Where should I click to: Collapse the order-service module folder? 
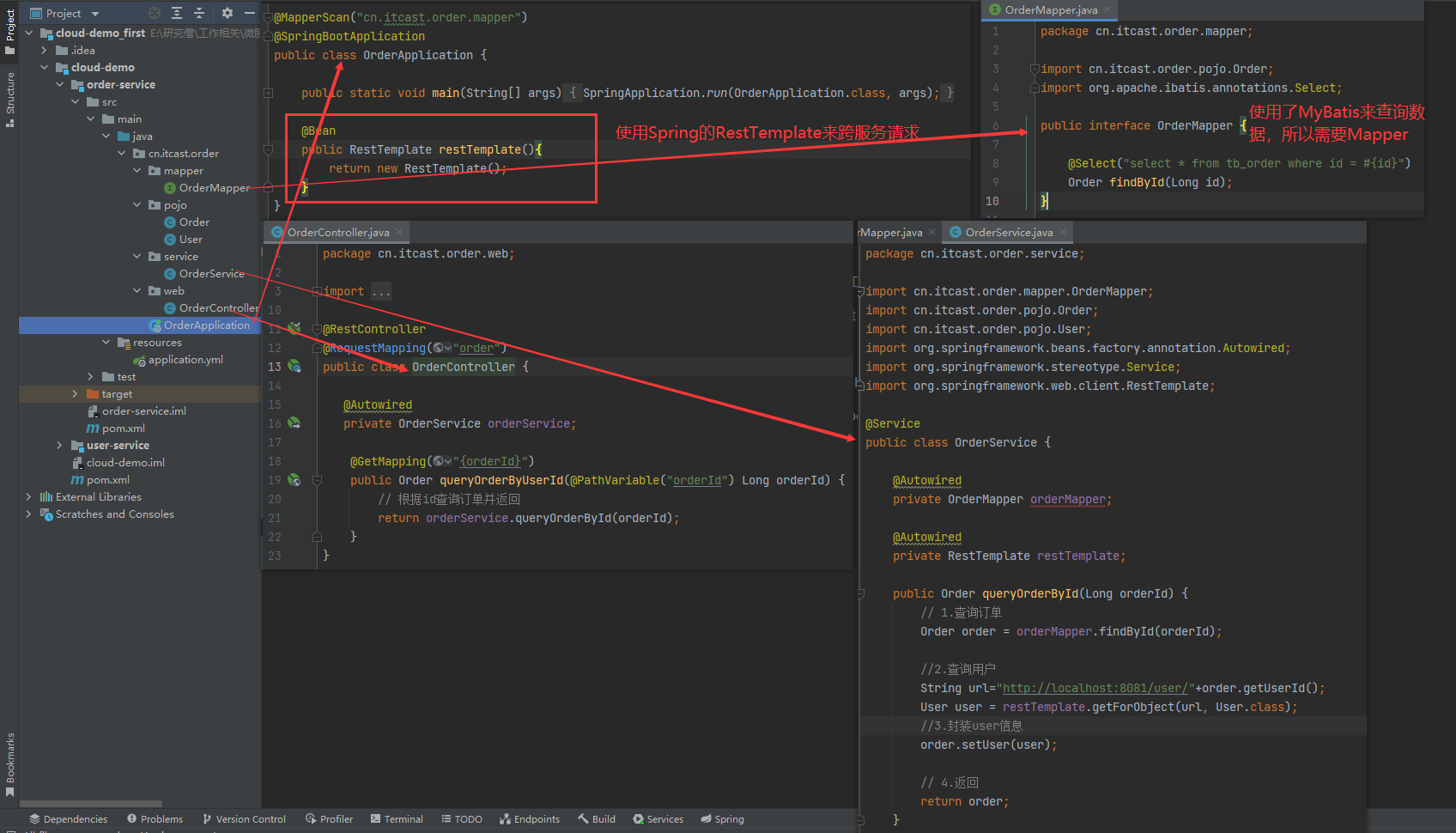coord(60,85)
